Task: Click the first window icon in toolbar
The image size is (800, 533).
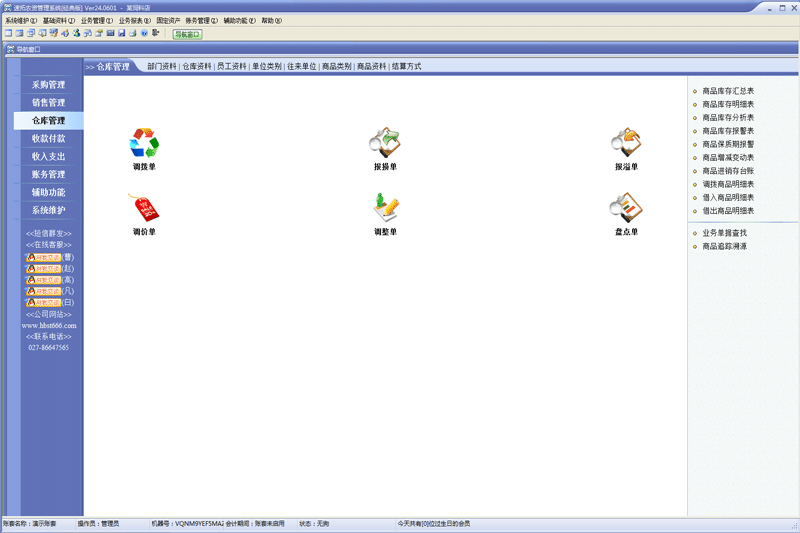Action: pos(8,33)
